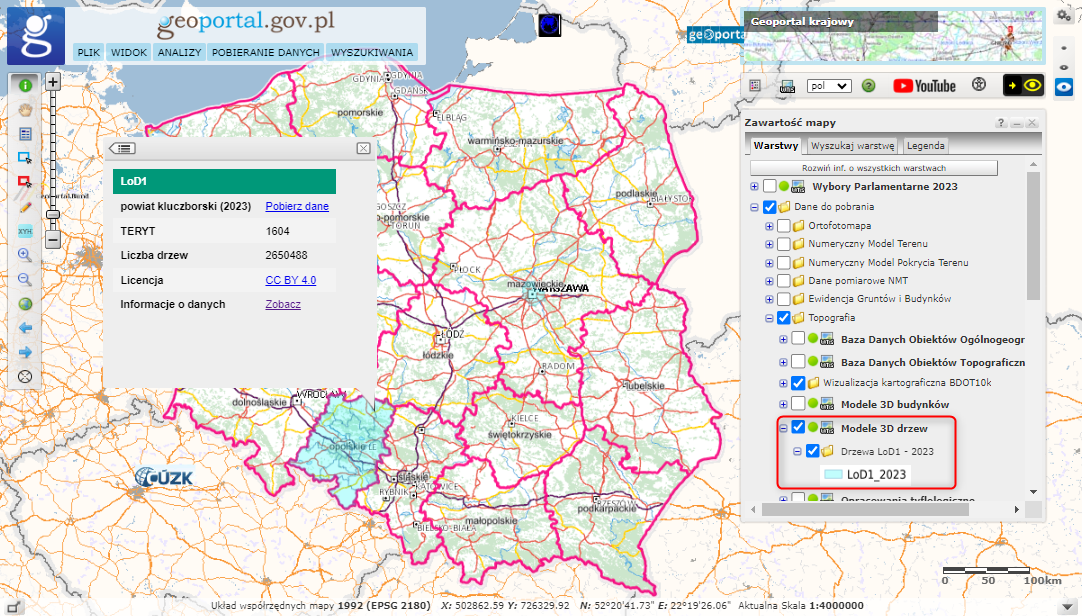Image resolution: width=1082 pixels, height=616 pixels.
Task: Click the XYH coordinates tool
Action: point(25,231)
